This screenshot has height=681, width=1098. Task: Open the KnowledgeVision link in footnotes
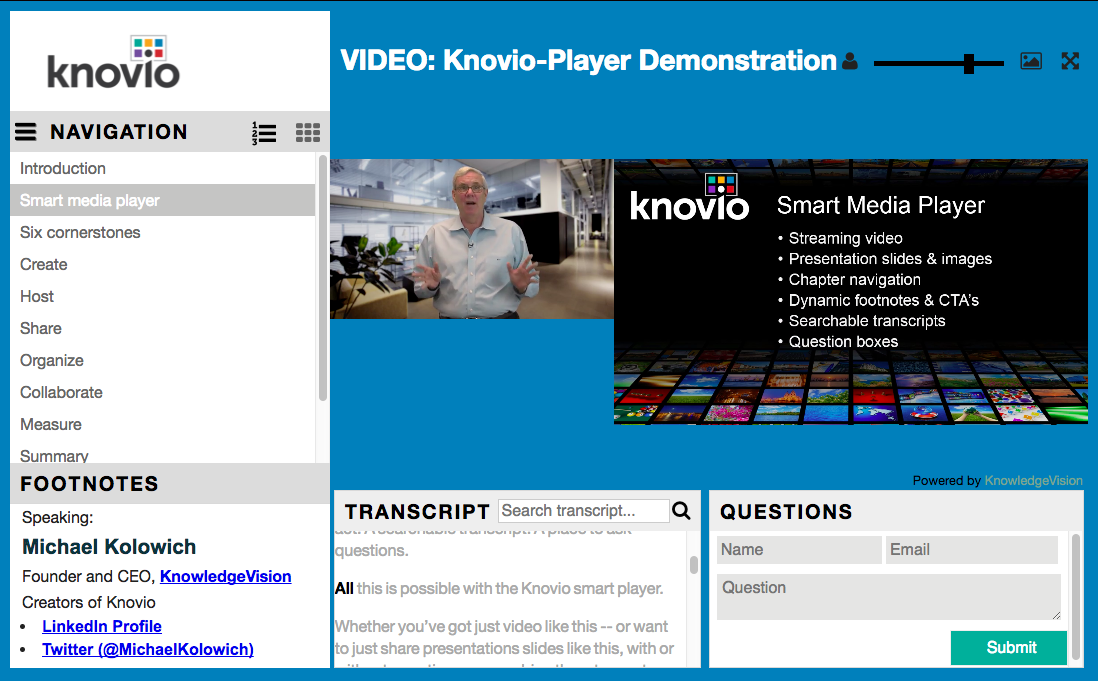click(x=225, y=577)
